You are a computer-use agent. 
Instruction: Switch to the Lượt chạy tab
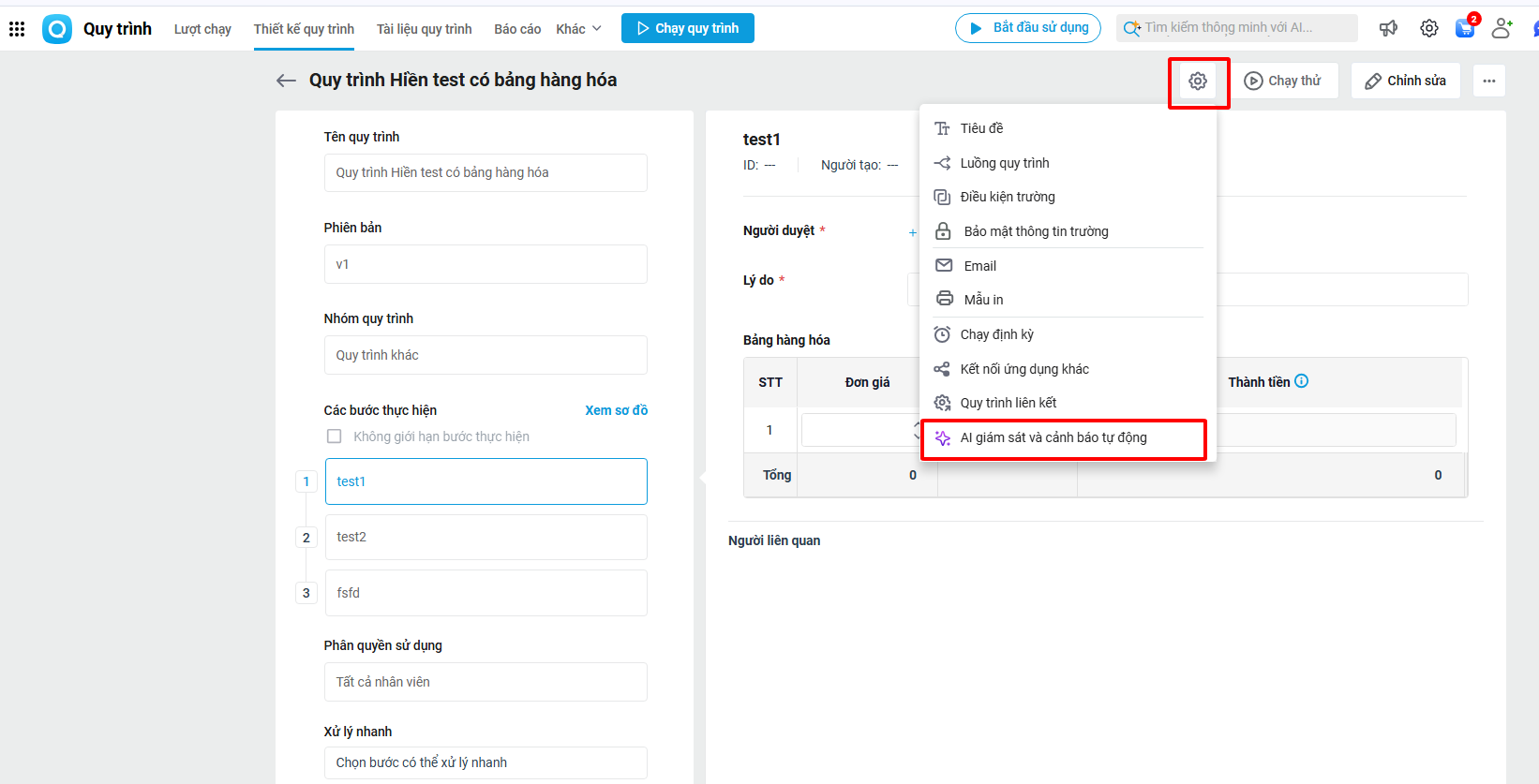[x=202, y=29]
